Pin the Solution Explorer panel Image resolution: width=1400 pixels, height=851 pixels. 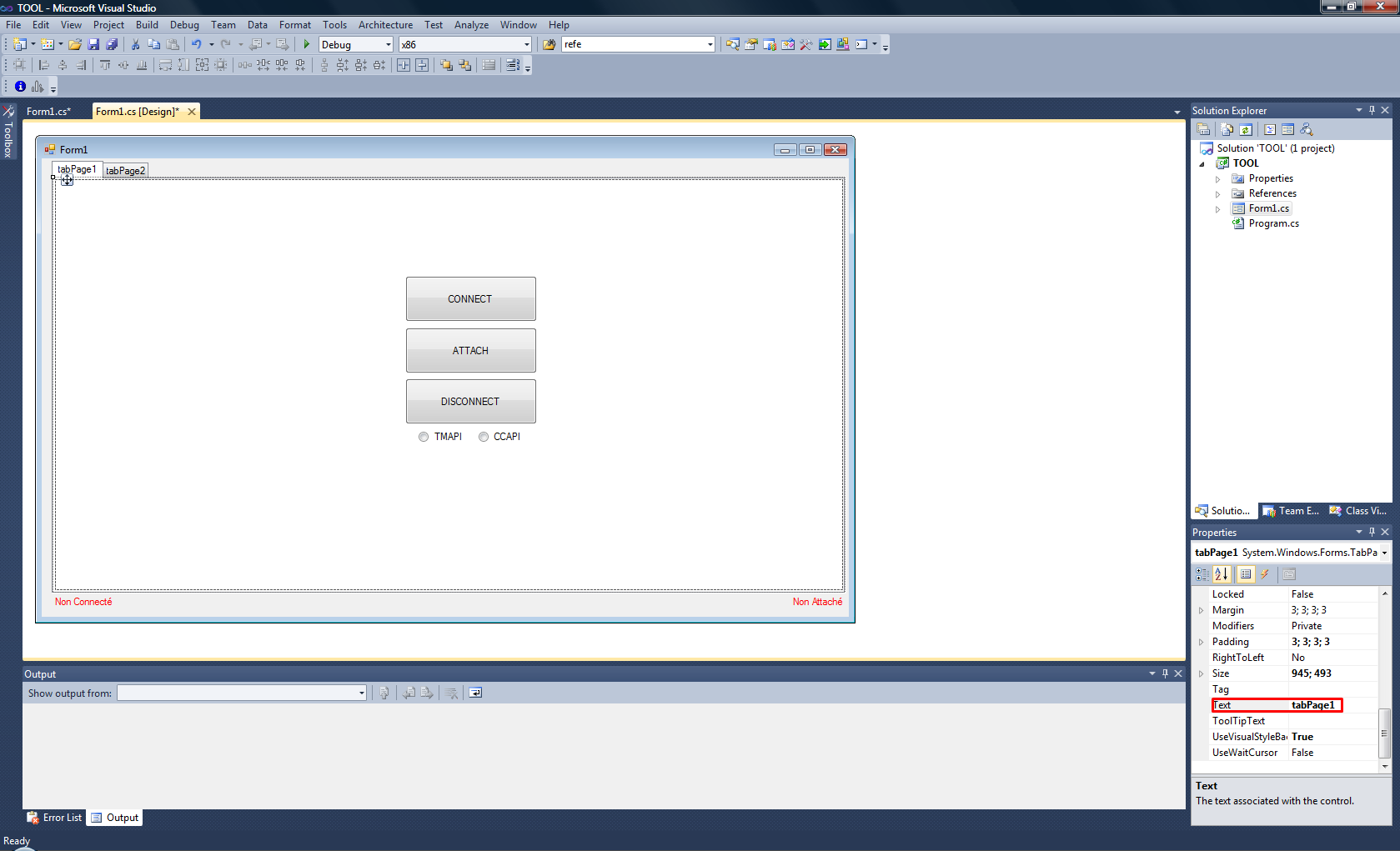[1372, 110]
